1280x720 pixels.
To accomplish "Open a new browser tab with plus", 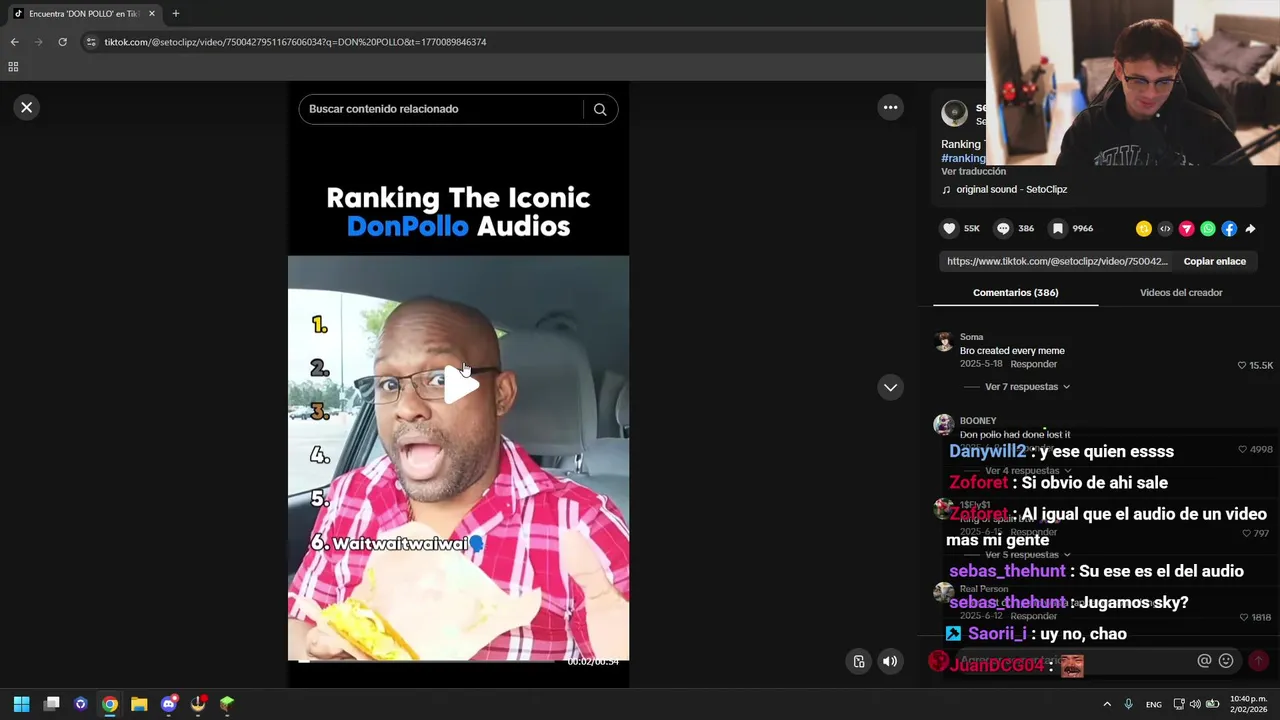I will tap(176, 14).
